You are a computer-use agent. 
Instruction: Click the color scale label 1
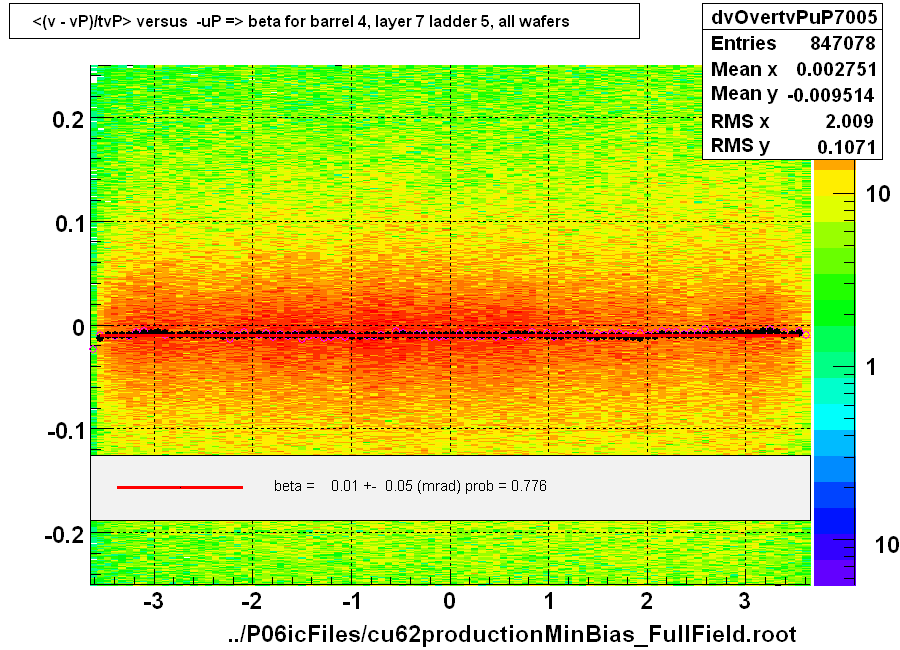tap(871, 367)
